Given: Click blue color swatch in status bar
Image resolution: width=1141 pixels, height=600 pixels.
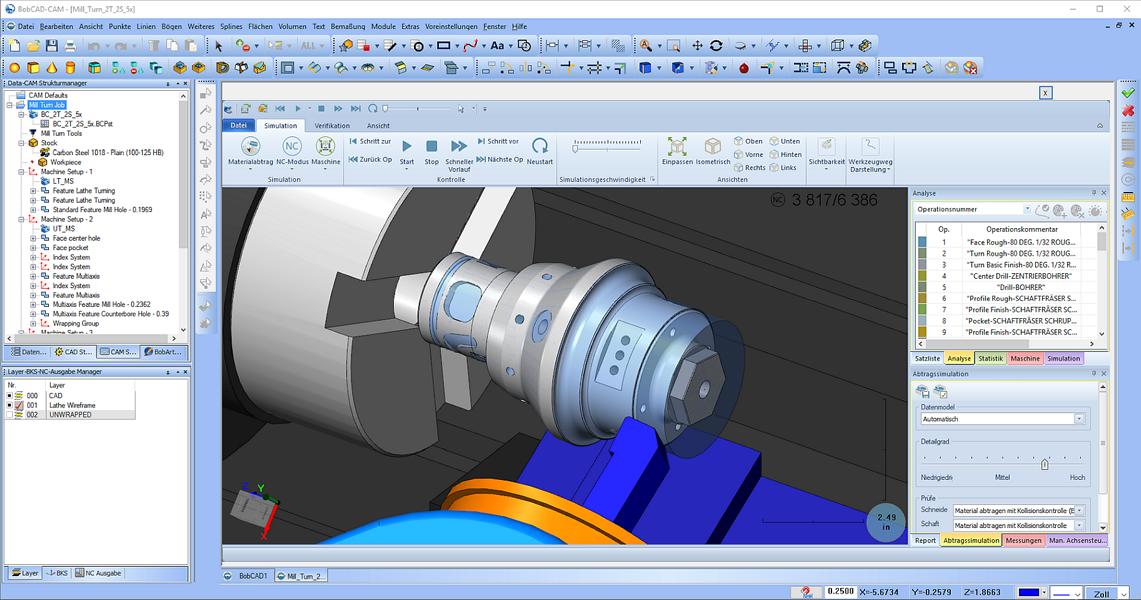Looking at the screenshot, I should (1028, 593).
